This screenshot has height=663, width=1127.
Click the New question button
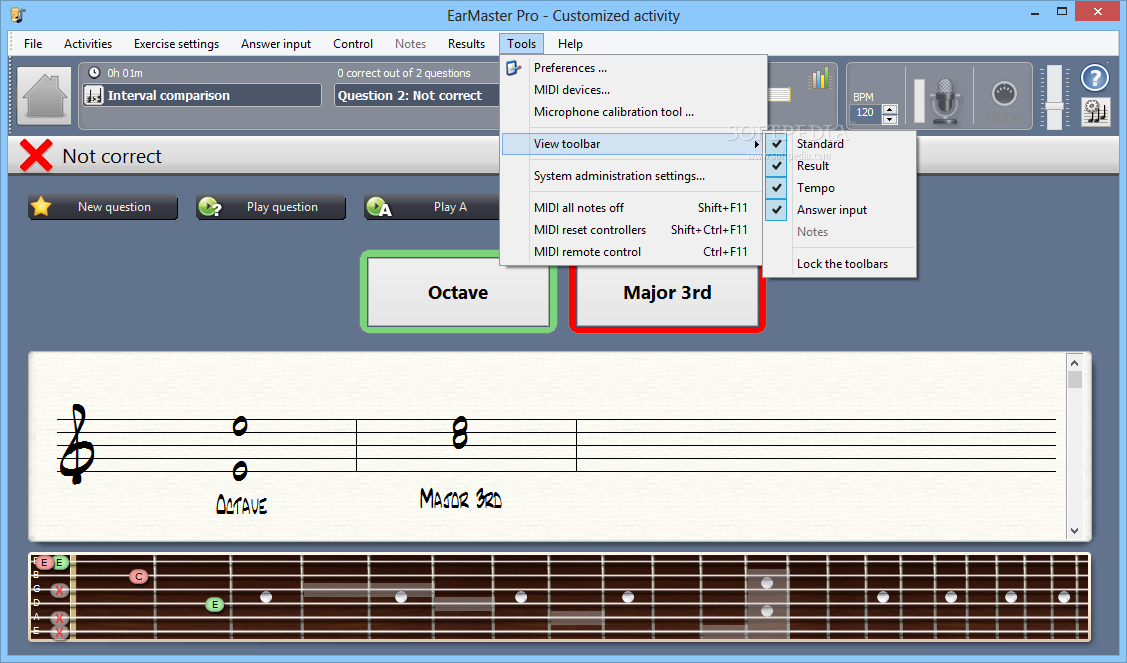[103, 207]
